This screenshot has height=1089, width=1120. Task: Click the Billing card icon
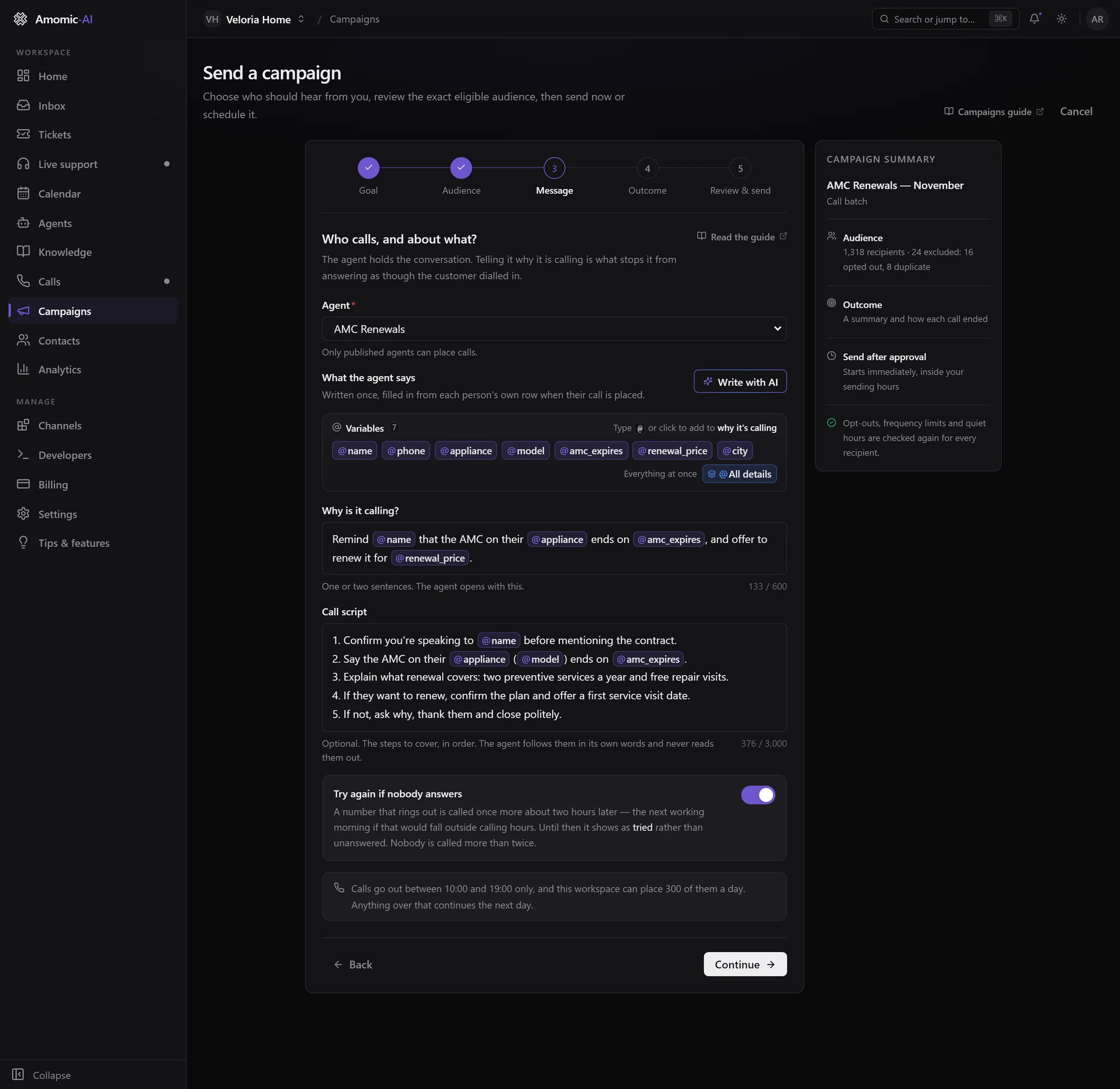pos(23,484)
